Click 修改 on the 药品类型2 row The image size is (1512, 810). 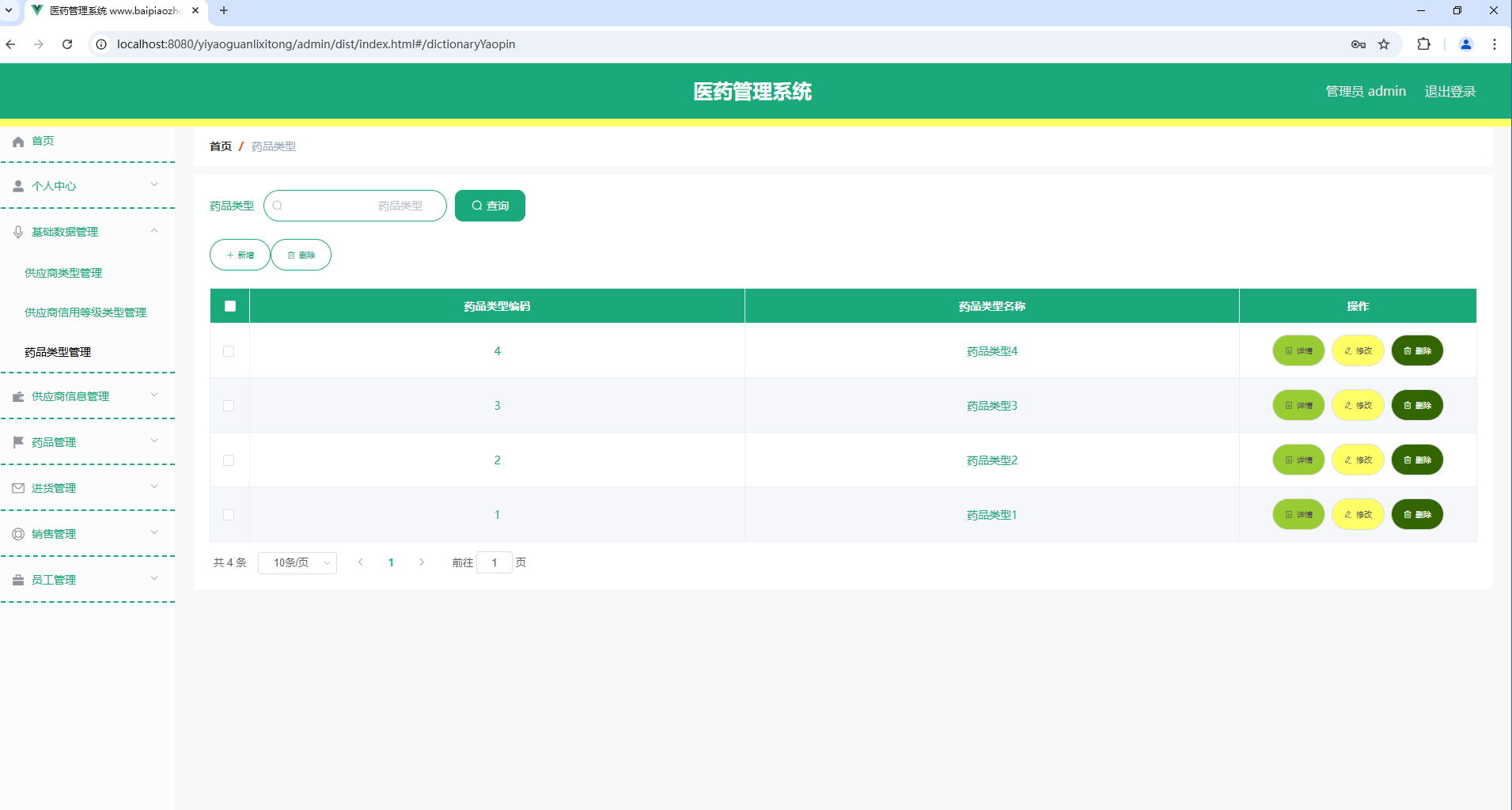(1357, 460)
